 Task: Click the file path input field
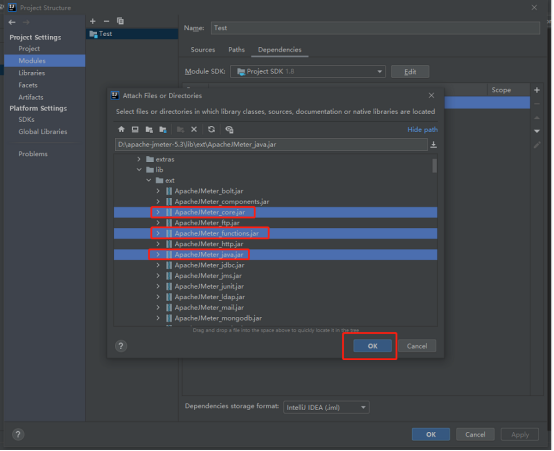pos(271,145)
